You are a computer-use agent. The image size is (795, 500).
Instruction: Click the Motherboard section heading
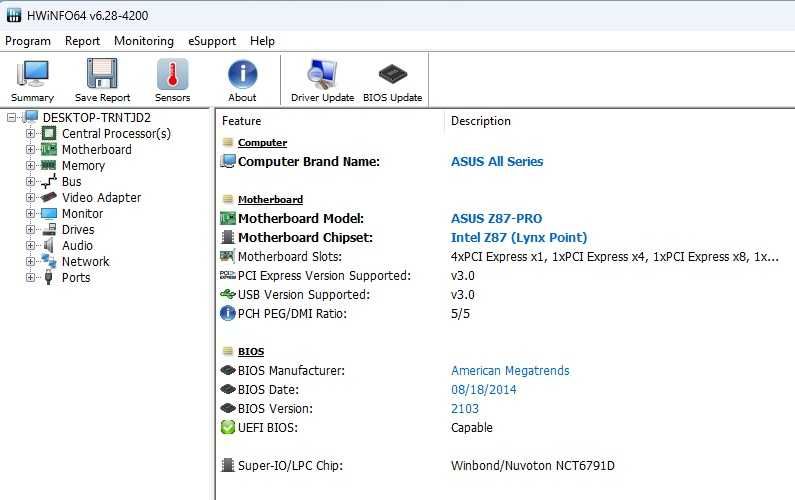click(x=270, y=199)
